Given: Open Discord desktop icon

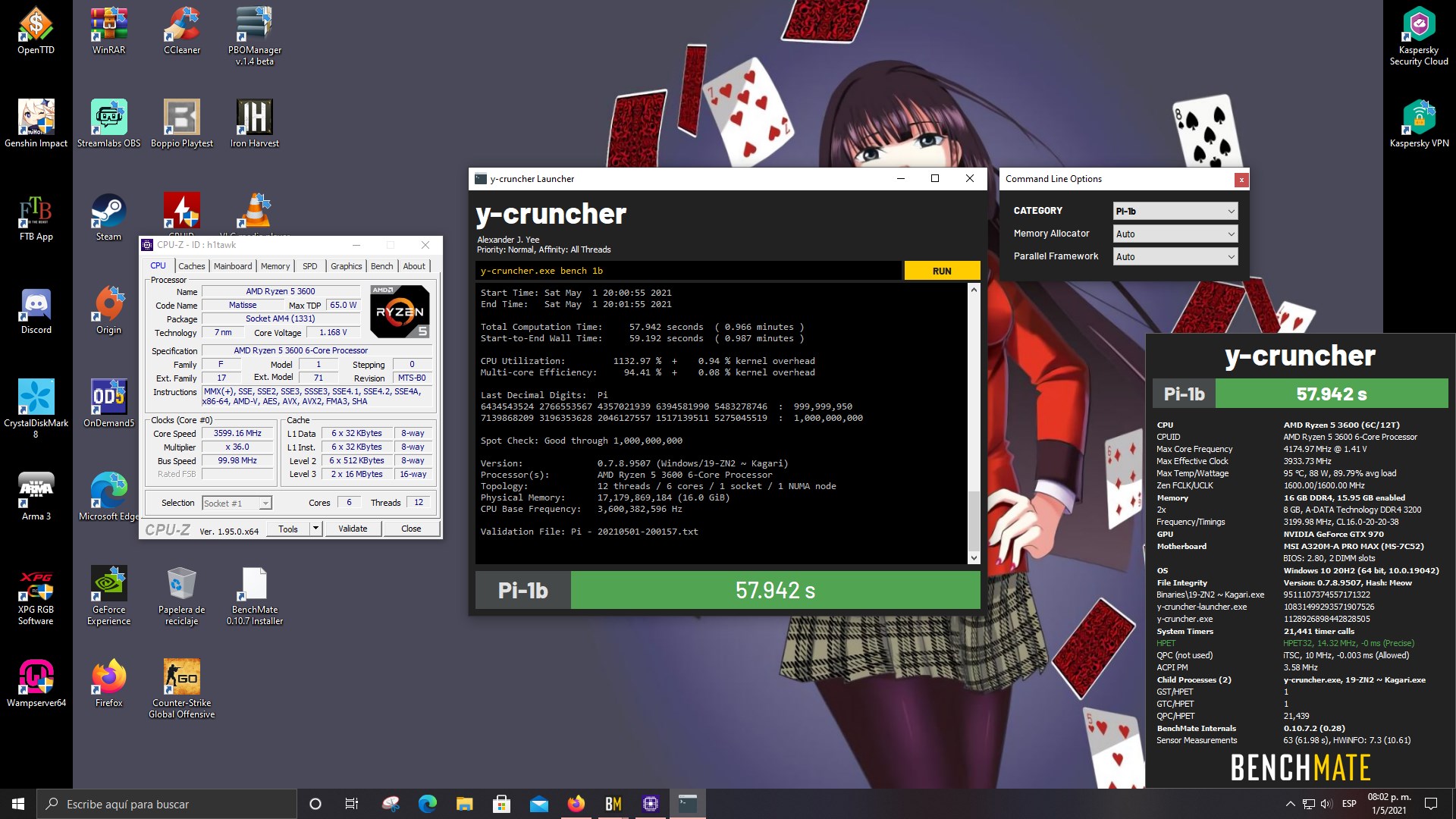Looking at the screenshot, I should (x=36, y=311).
